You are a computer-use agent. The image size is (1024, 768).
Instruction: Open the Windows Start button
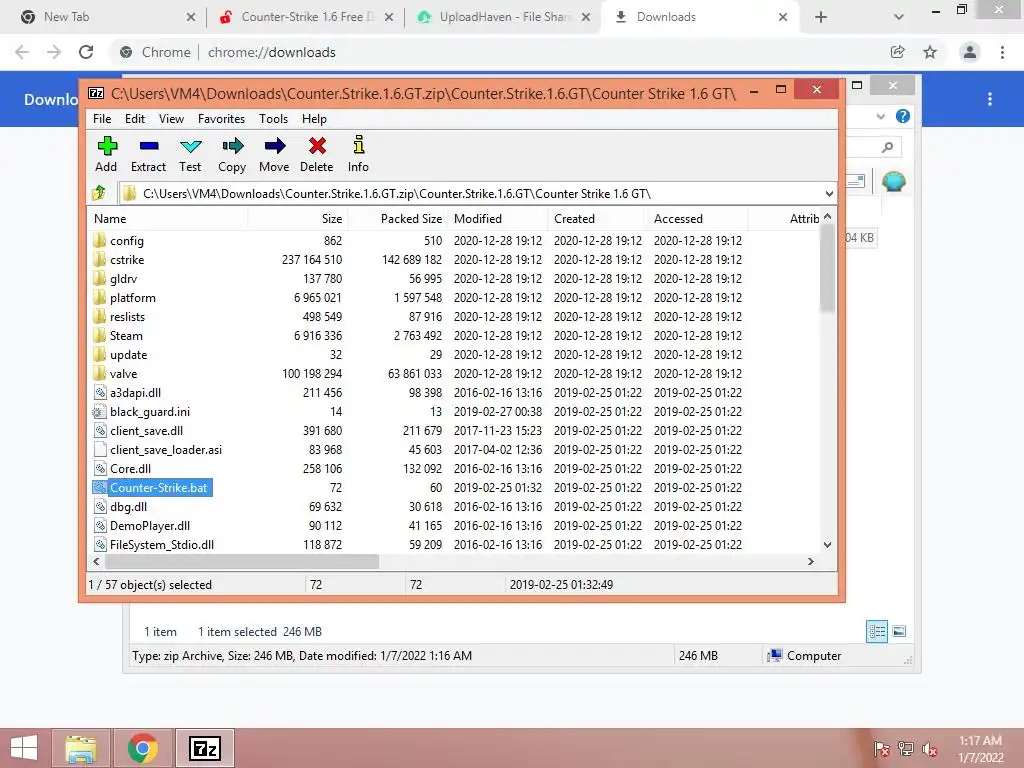(24, 748)
